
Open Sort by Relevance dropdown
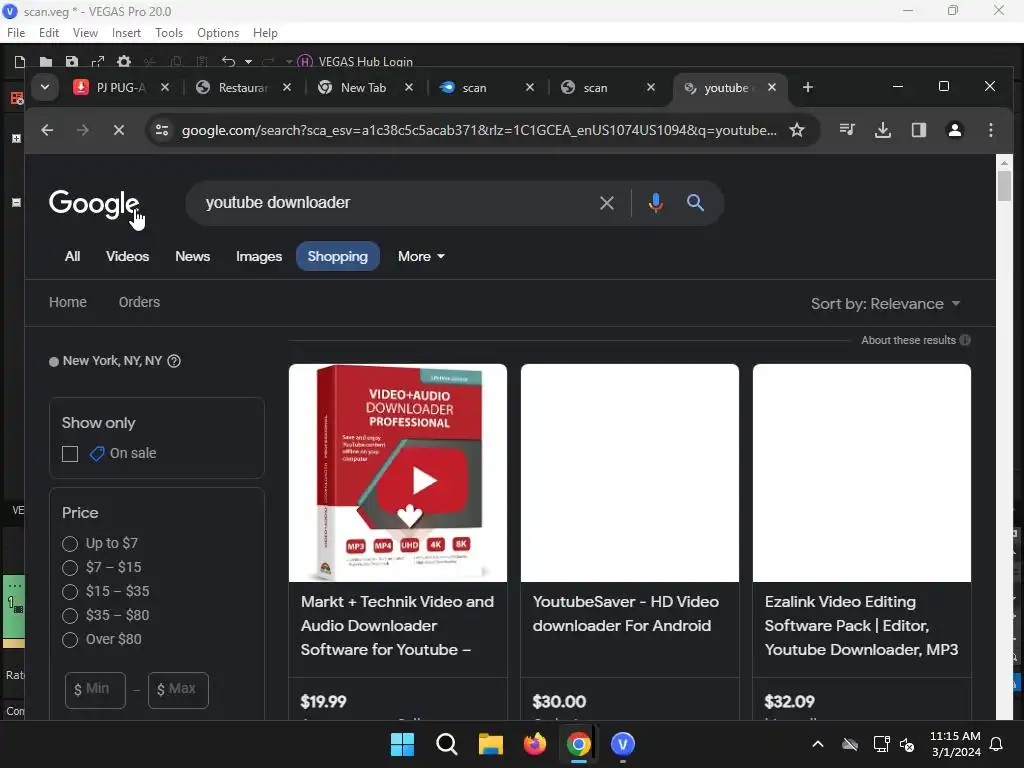886,304
